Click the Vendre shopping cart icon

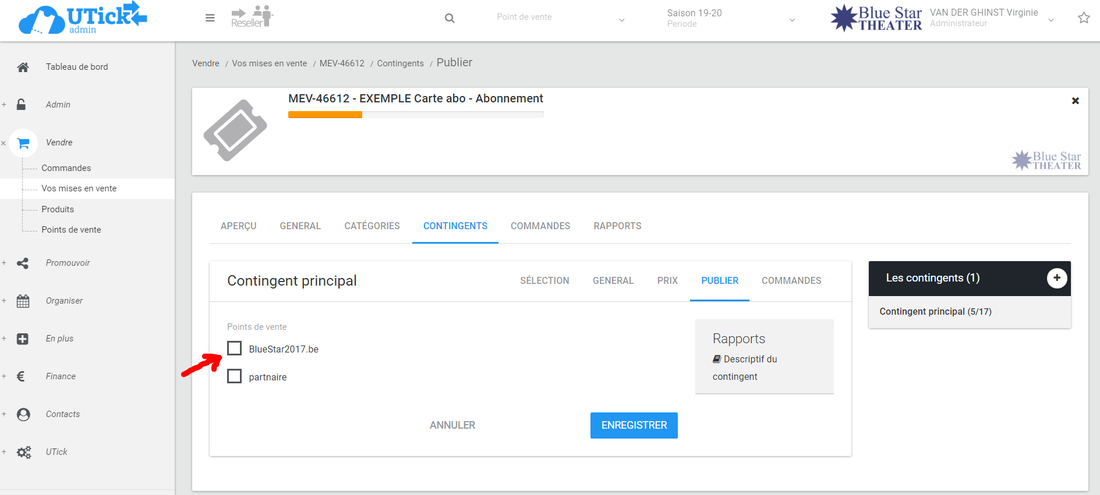[23, 143]
